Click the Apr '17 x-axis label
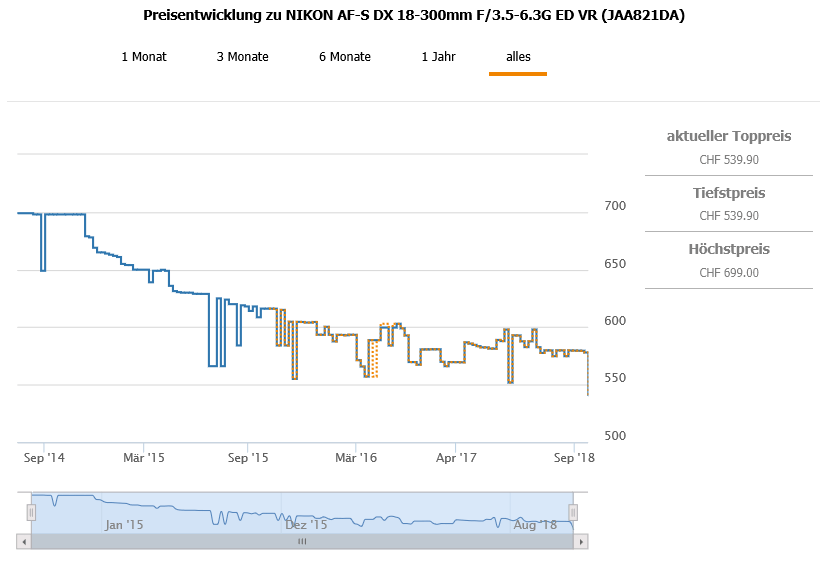 (x=457, y=458)
